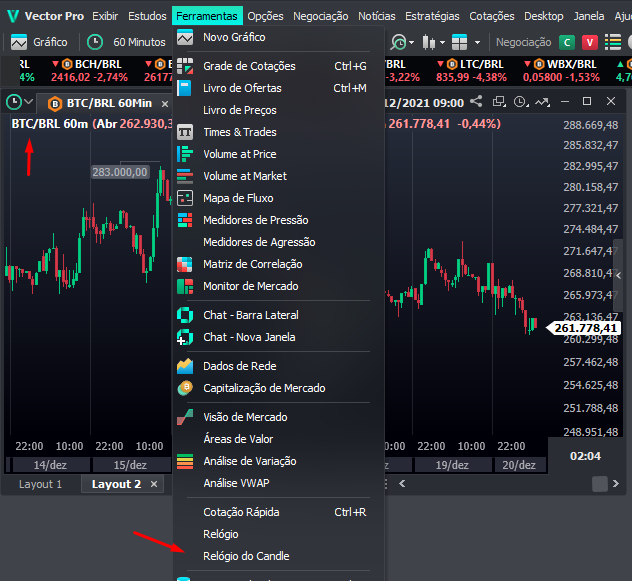Switch to Layout 1 tab
This screenshot has height=581, width=632.
pos(40,484)
